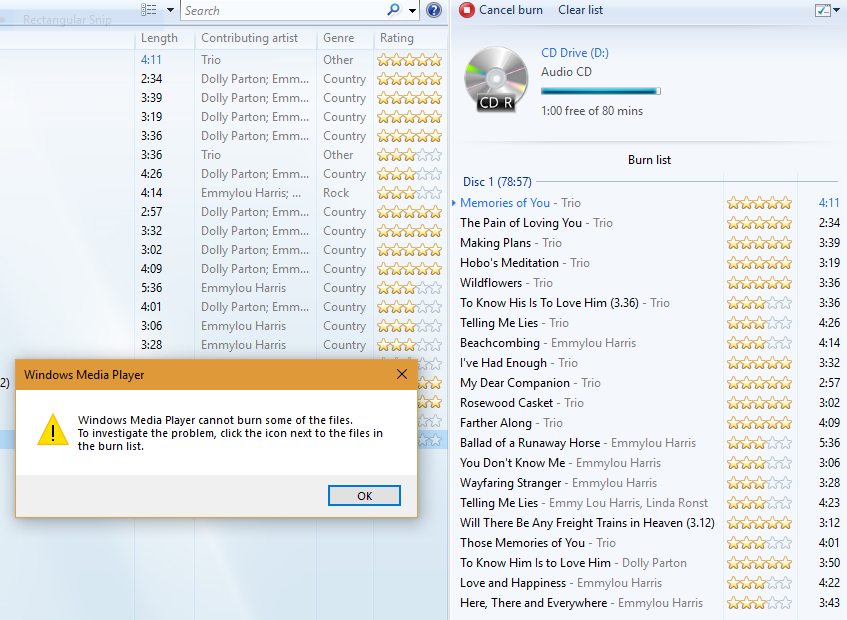Click the Disc 1 (78:57) heading
Image resolution: width=847 pixels, height=620 pixels.
[x=497, y=182]
